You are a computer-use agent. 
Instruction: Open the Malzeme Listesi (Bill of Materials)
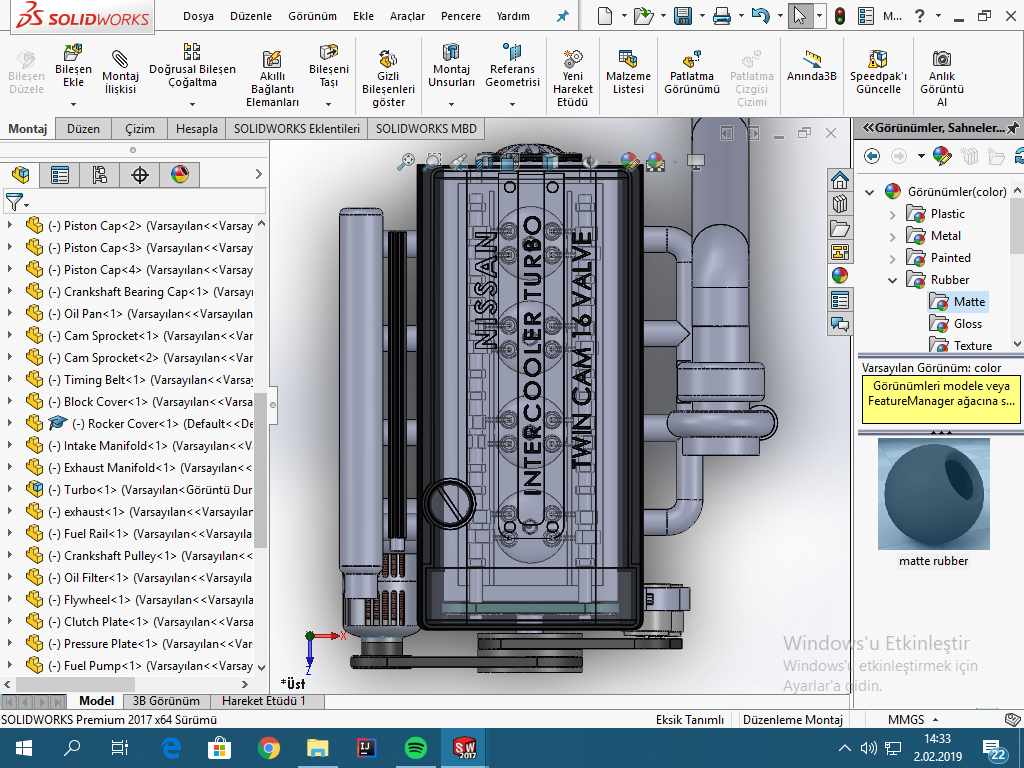click(628, 59)
